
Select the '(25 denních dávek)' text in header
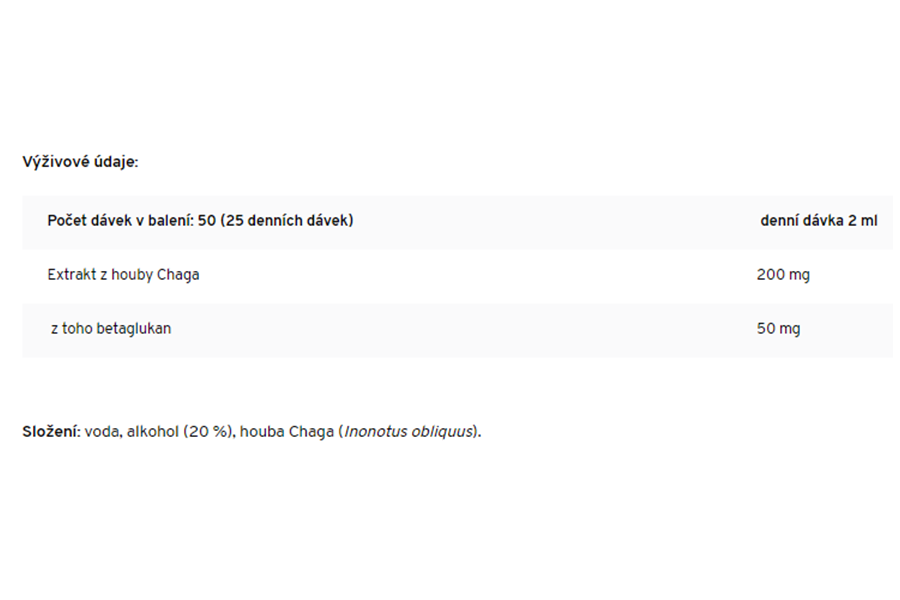click(x=287, y=220)
